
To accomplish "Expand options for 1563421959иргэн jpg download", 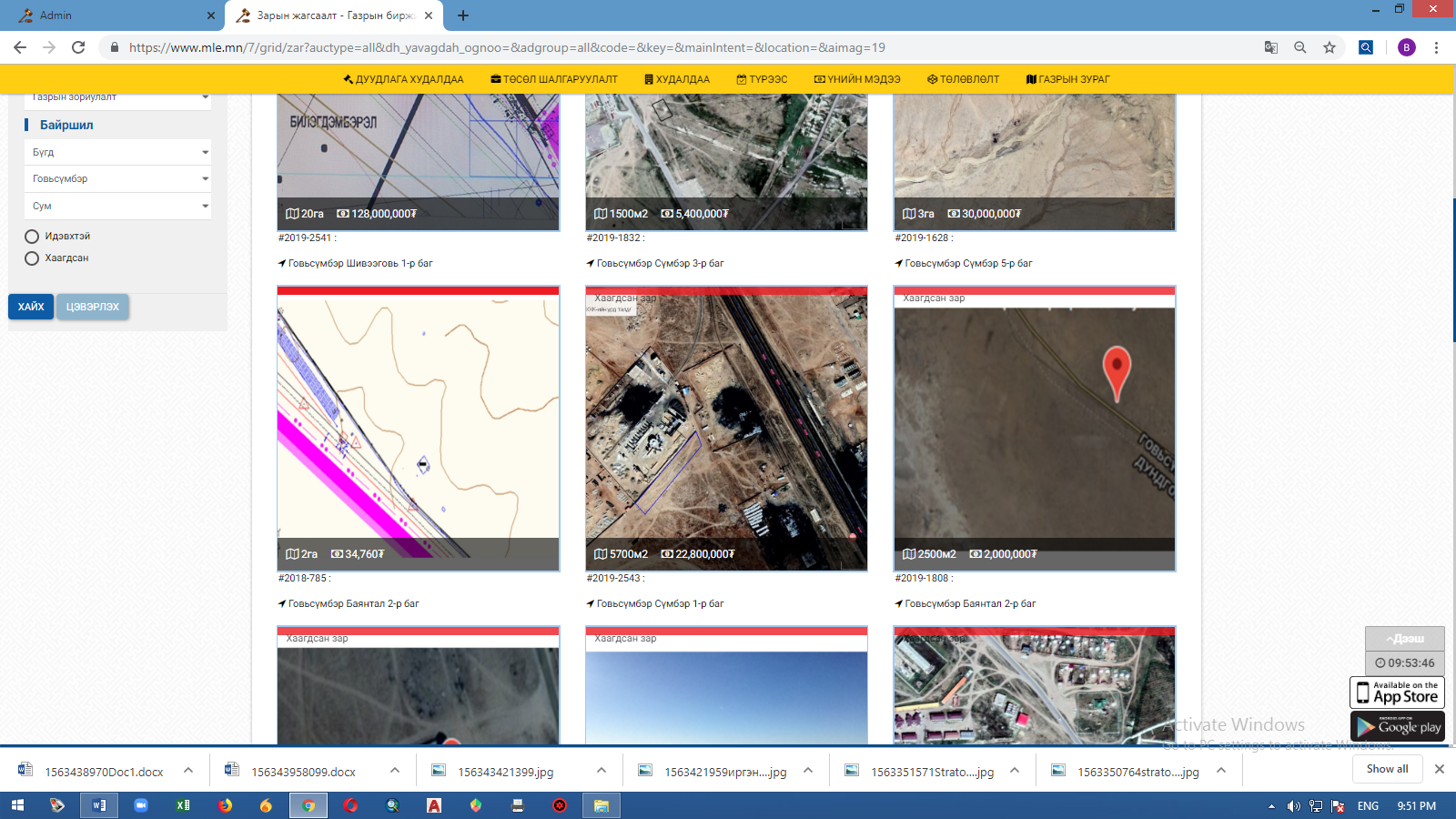I will (x=808, y=771).
